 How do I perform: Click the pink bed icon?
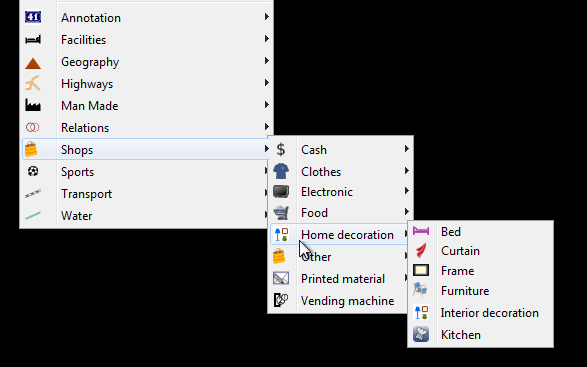421,231
